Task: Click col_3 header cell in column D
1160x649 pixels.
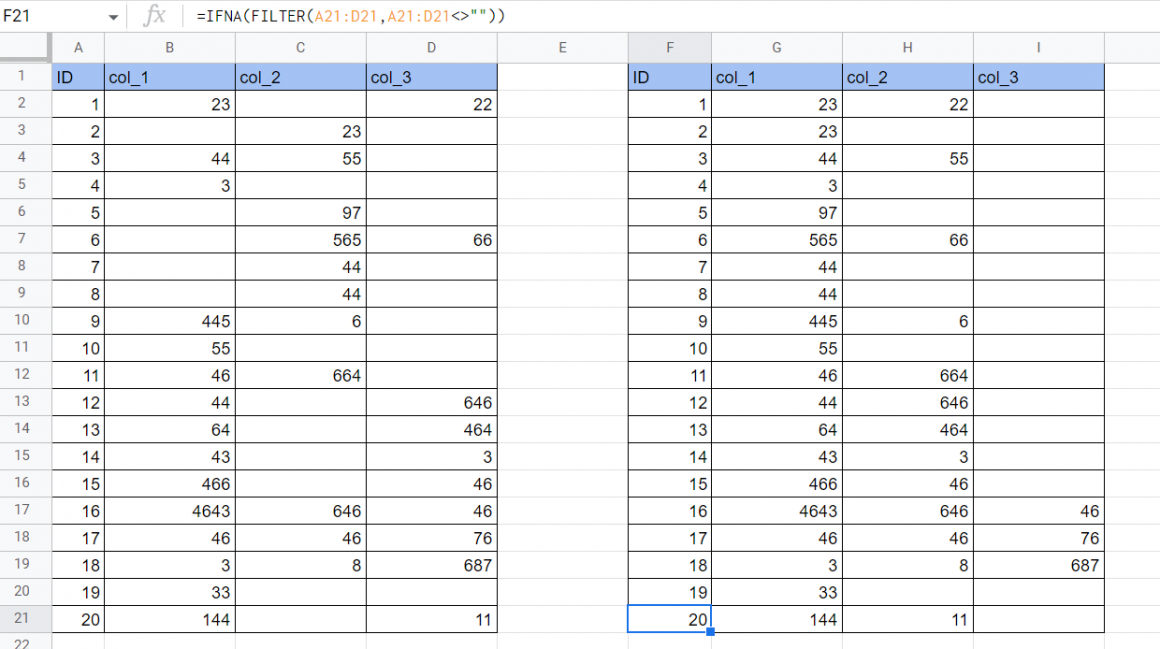Action: click(x=431, y=77)
